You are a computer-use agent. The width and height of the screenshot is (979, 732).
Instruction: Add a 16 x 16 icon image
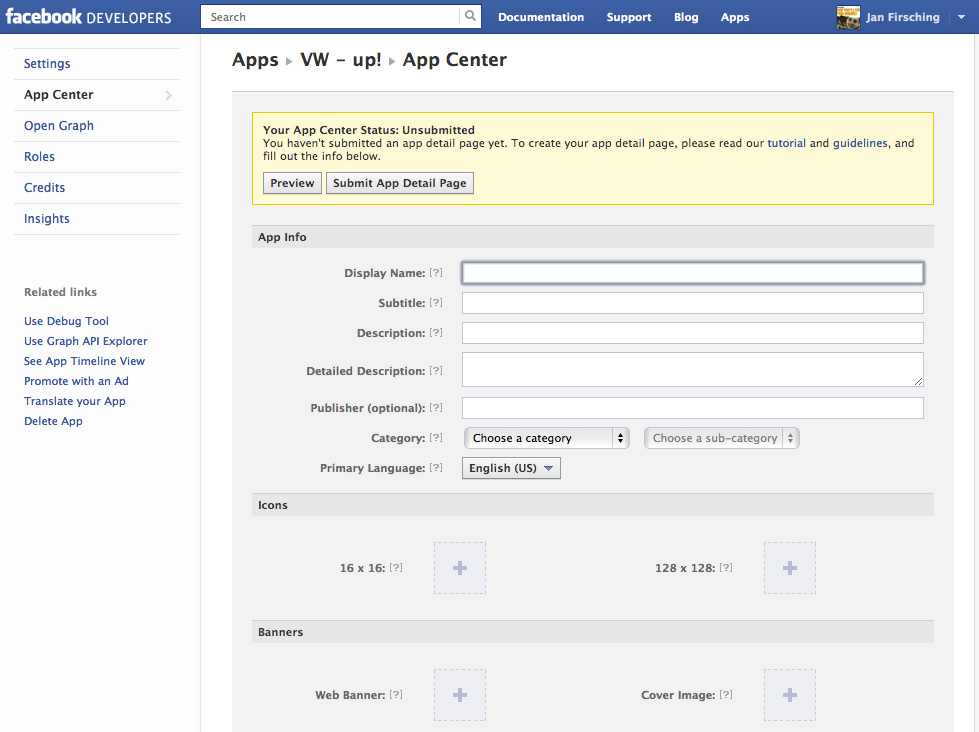tap(460, 568)
